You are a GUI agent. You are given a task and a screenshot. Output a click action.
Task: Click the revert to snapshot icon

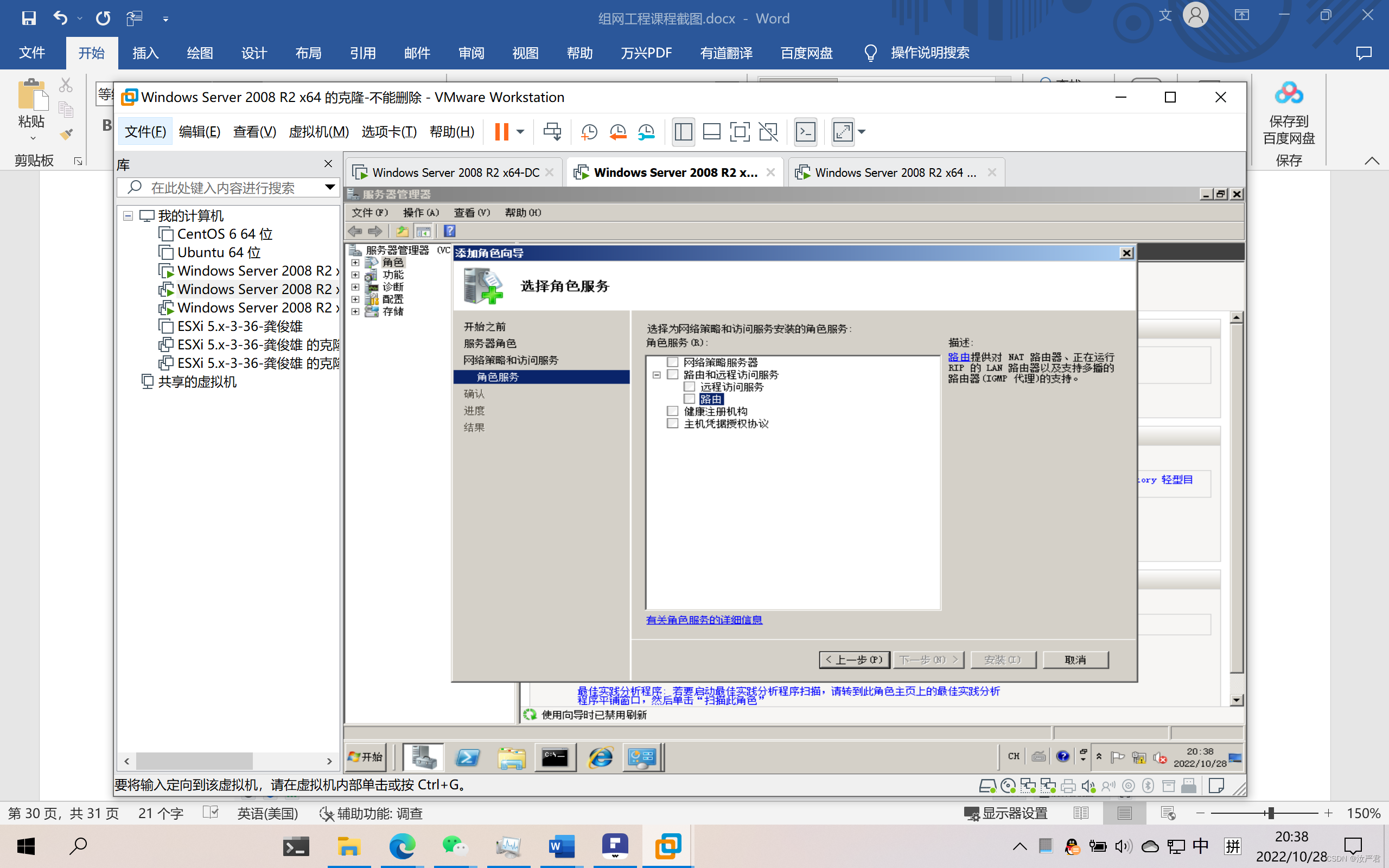[617, 131]
